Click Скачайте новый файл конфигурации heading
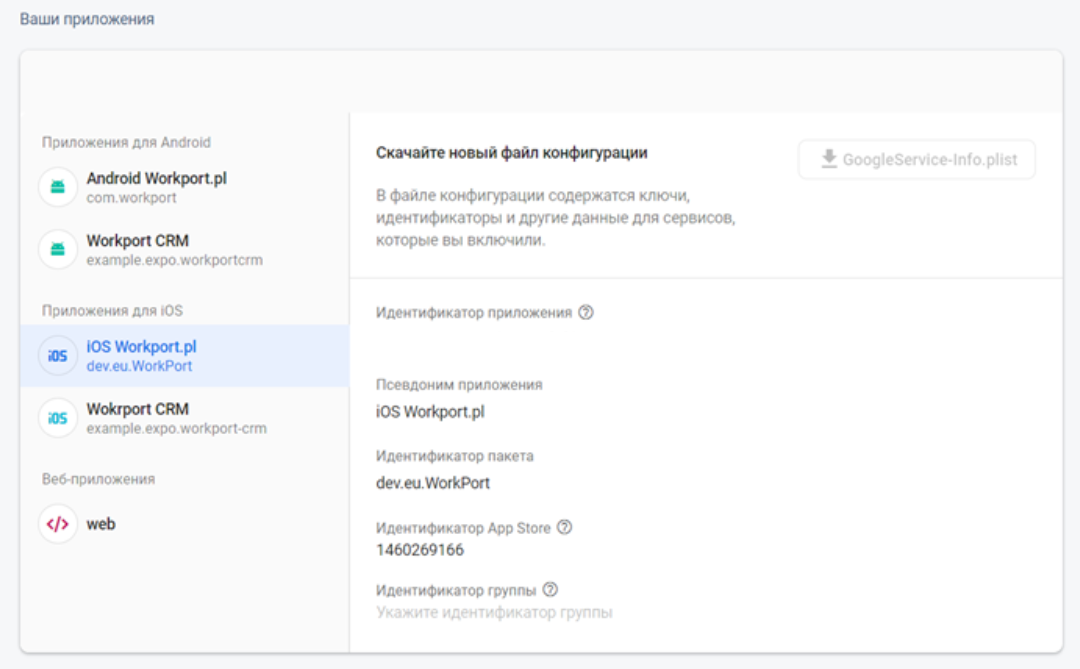The width and height of the screenshot is (1080, 669). pyautogui.click(x=512, y=153)
